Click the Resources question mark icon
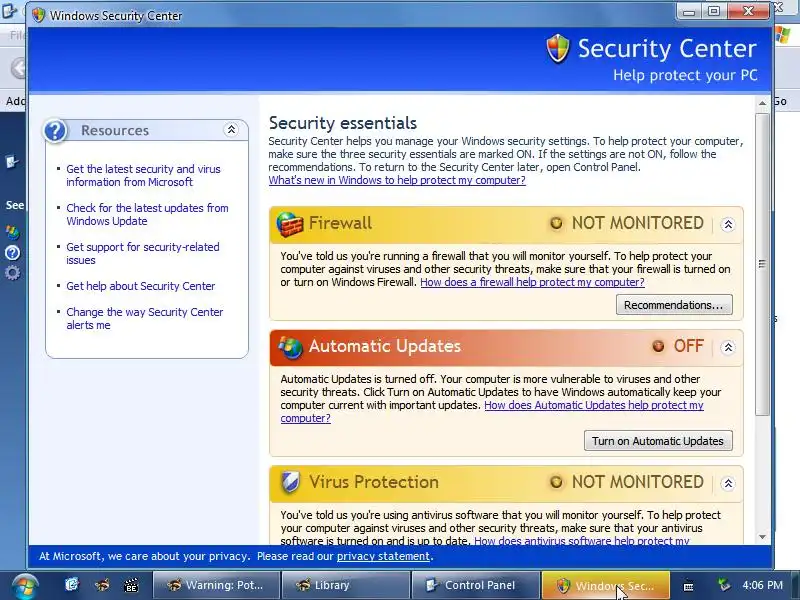The height and width of the screenshot is (600, 800). tap(55, 131)
